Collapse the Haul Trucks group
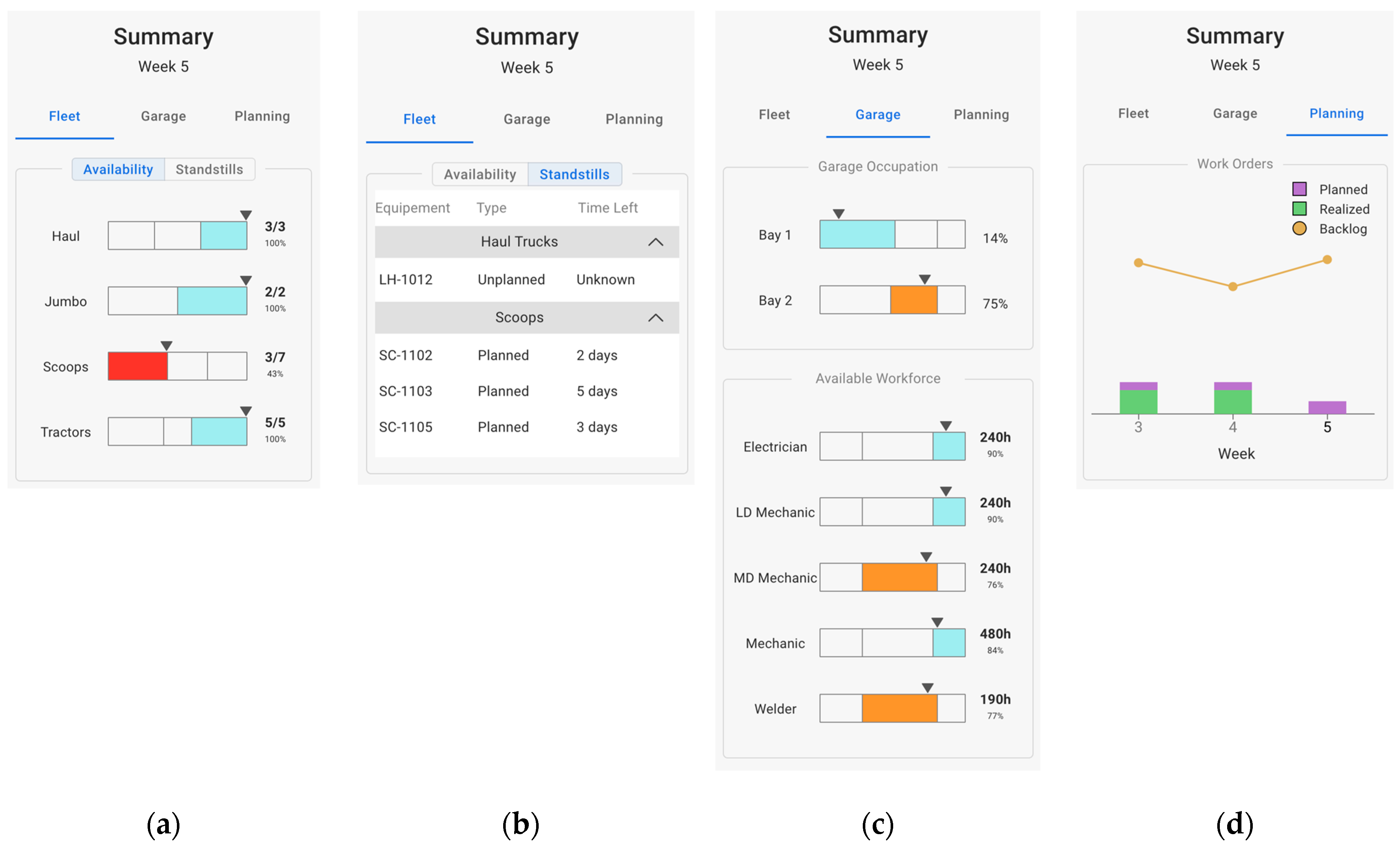 point(655,242)
